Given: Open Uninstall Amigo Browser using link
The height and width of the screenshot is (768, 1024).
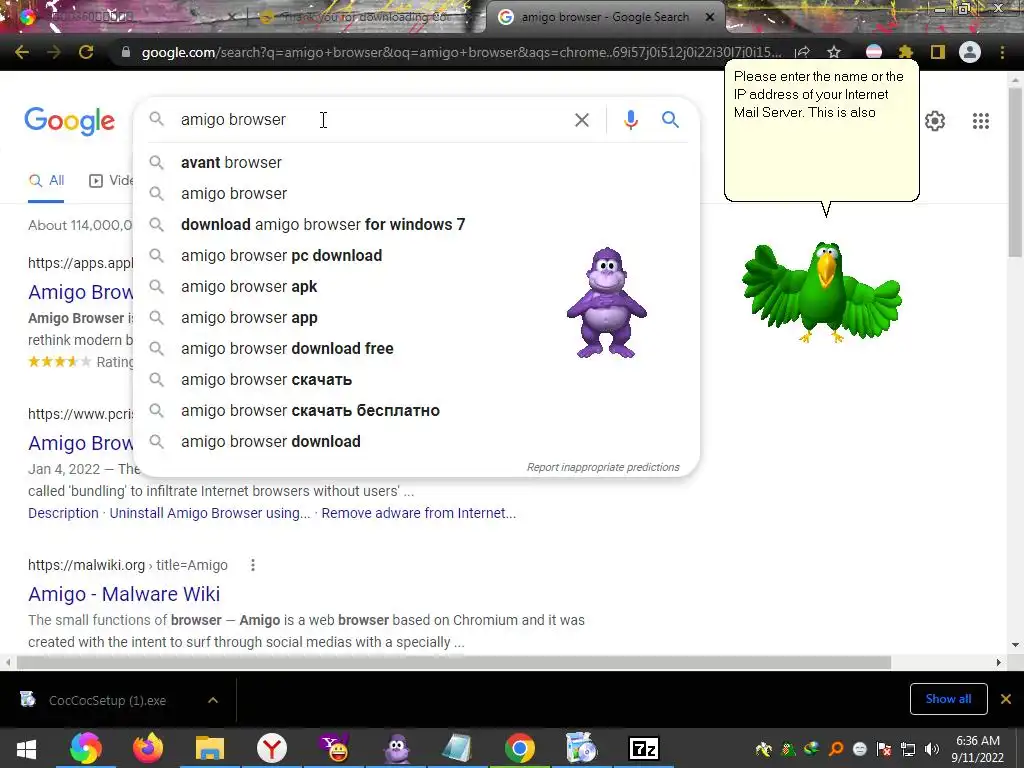Looking at the screenshot, I should point(210,513).
